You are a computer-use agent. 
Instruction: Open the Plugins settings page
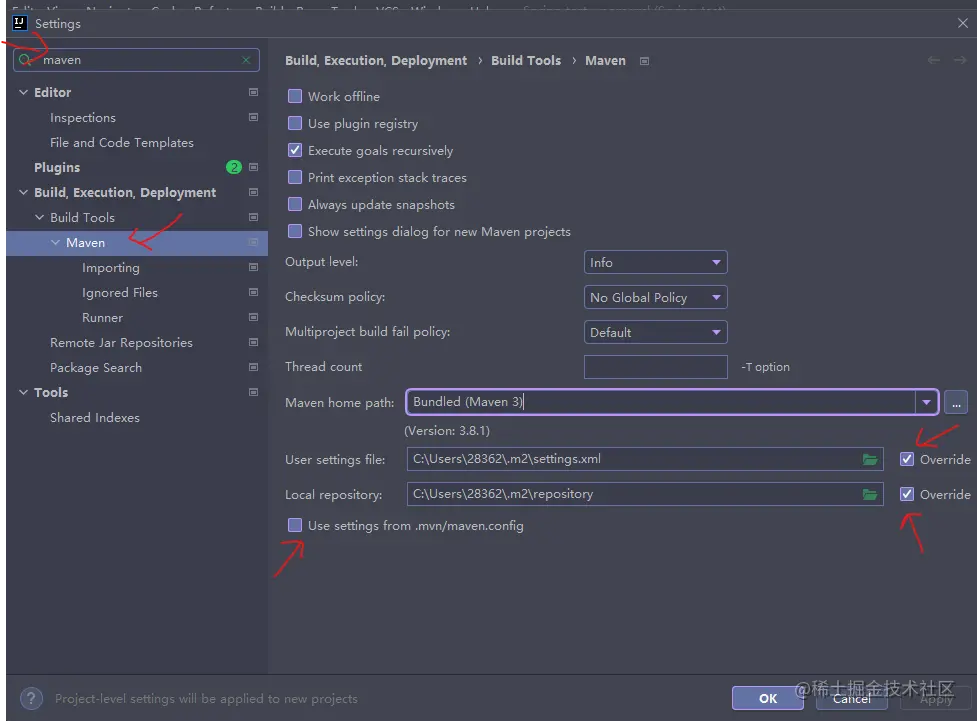tap(57, 168)
